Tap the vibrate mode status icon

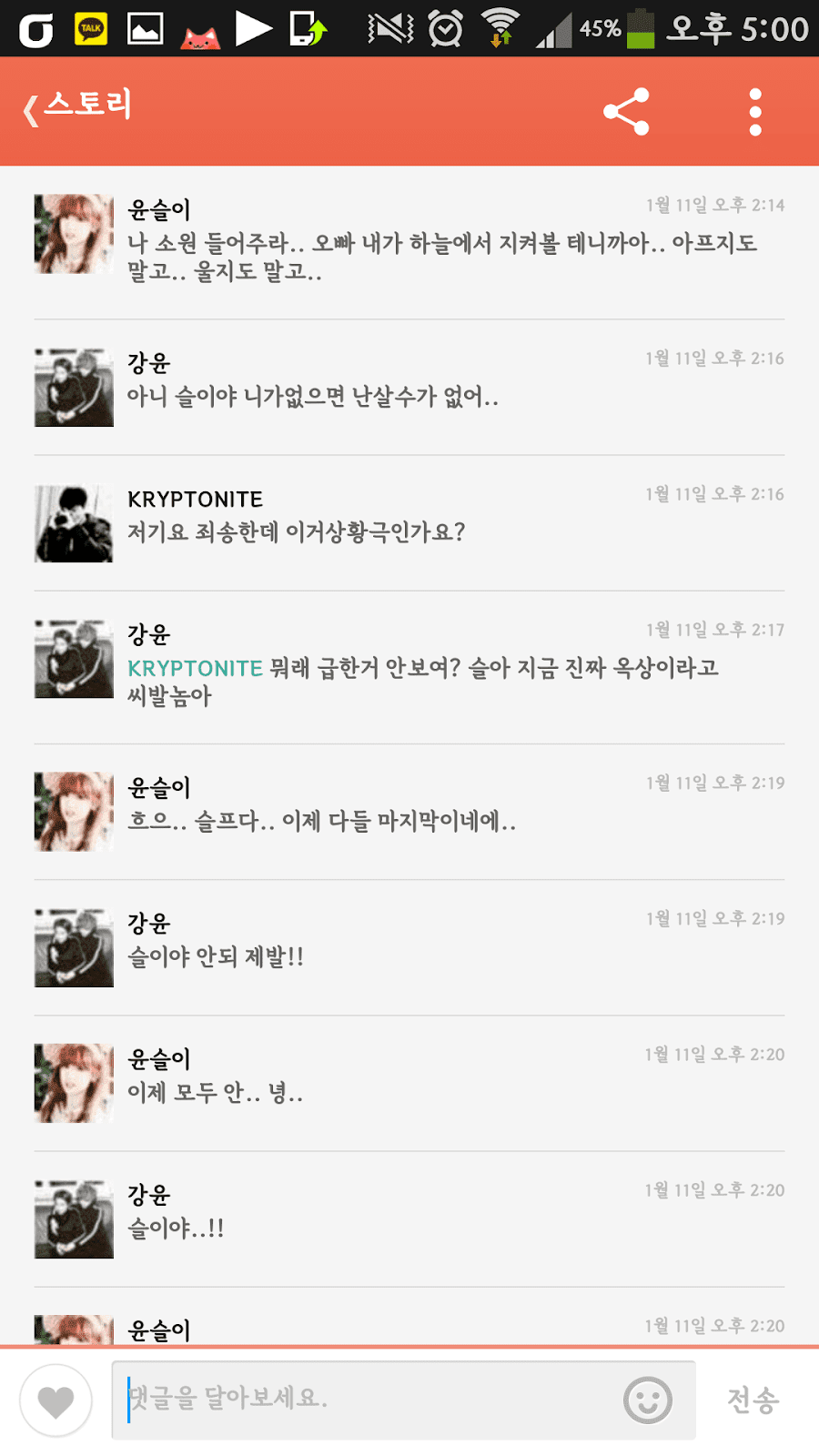tap(390, 28)
